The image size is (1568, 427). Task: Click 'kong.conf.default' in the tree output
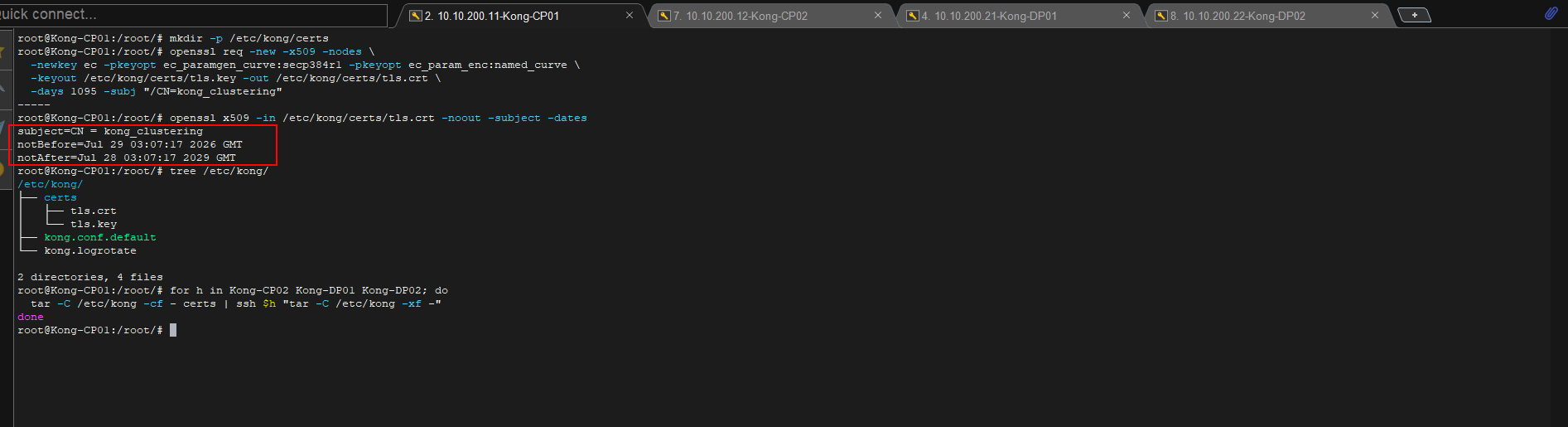pos(100,237)
